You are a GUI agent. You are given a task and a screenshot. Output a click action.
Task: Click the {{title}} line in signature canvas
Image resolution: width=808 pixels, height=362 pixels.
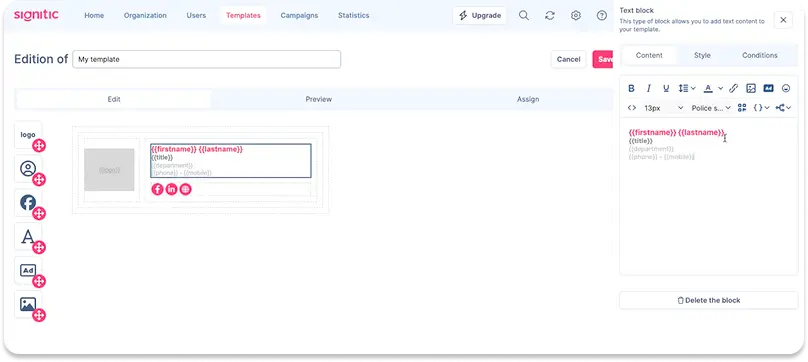(162, 157)
